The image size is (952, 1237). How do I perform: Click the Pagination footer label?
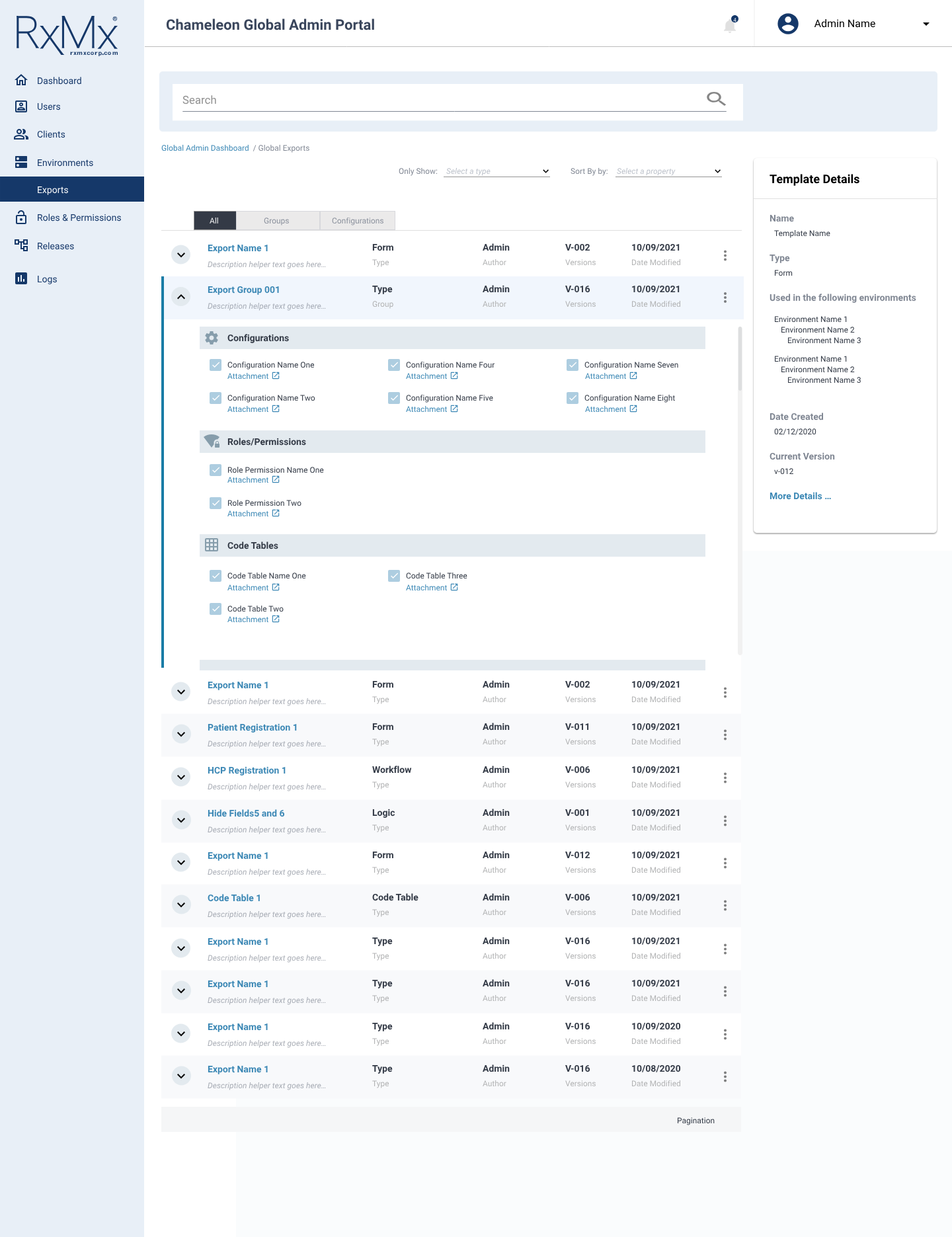695,1121
